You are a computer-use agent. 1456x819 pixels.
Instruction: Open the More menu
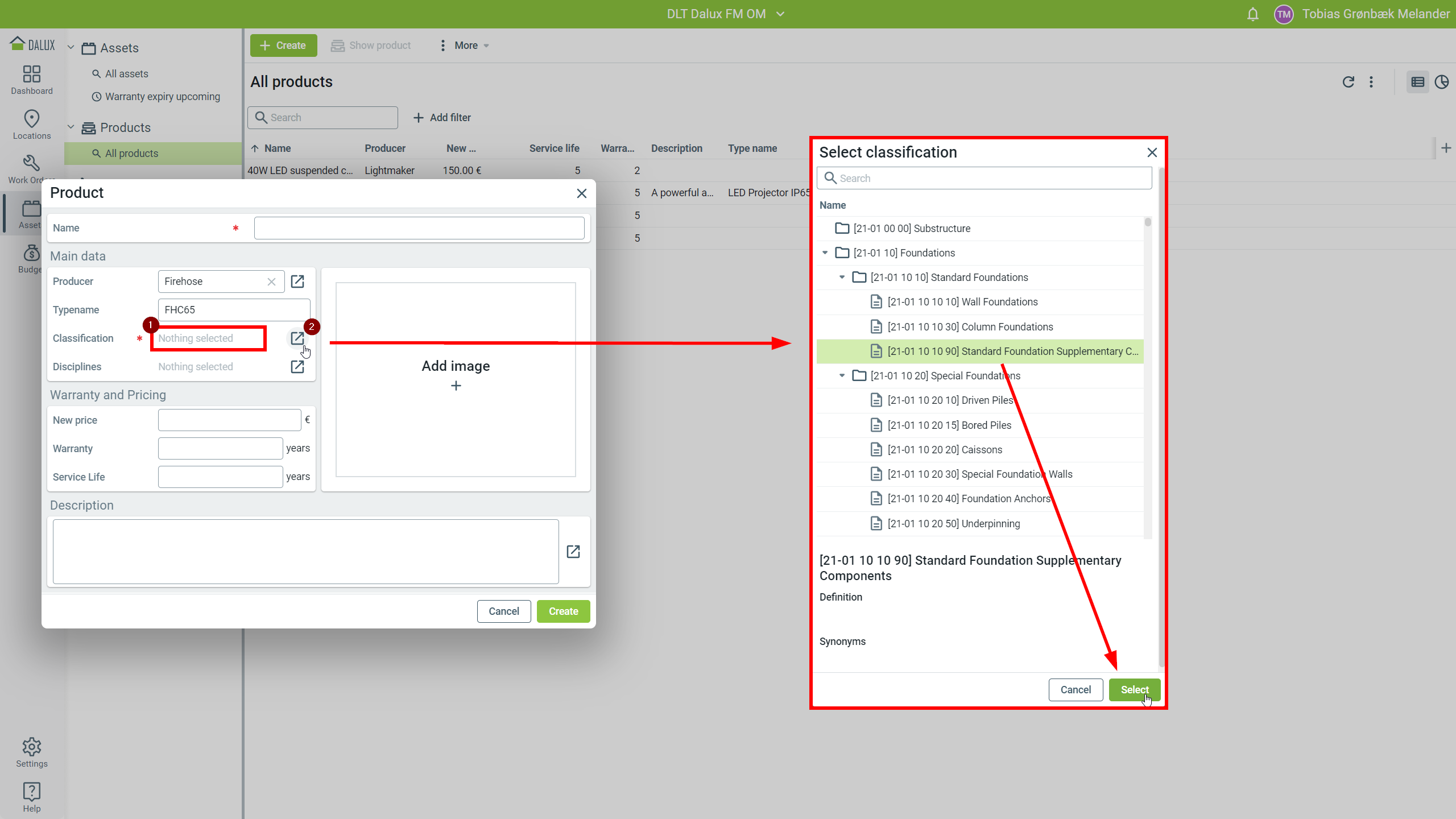point(465,45)
